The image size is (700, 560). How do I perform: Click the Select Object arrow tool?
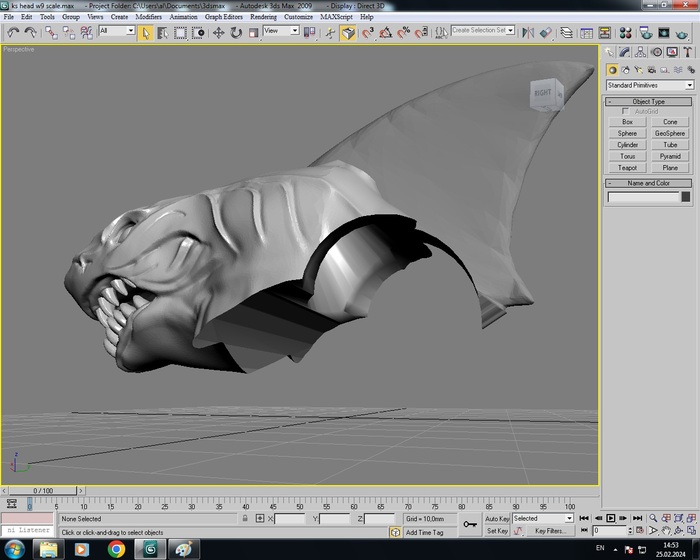point(146,32)
